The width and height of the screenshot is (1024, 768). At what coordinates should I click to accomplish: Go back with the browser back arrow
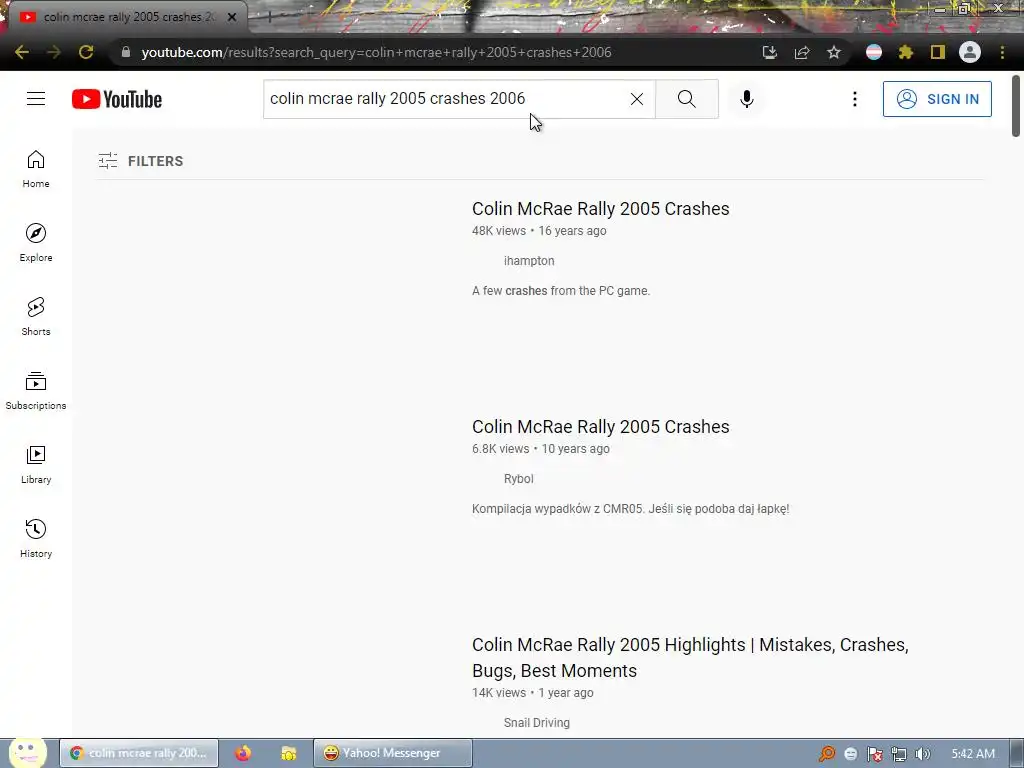[22, 52]
